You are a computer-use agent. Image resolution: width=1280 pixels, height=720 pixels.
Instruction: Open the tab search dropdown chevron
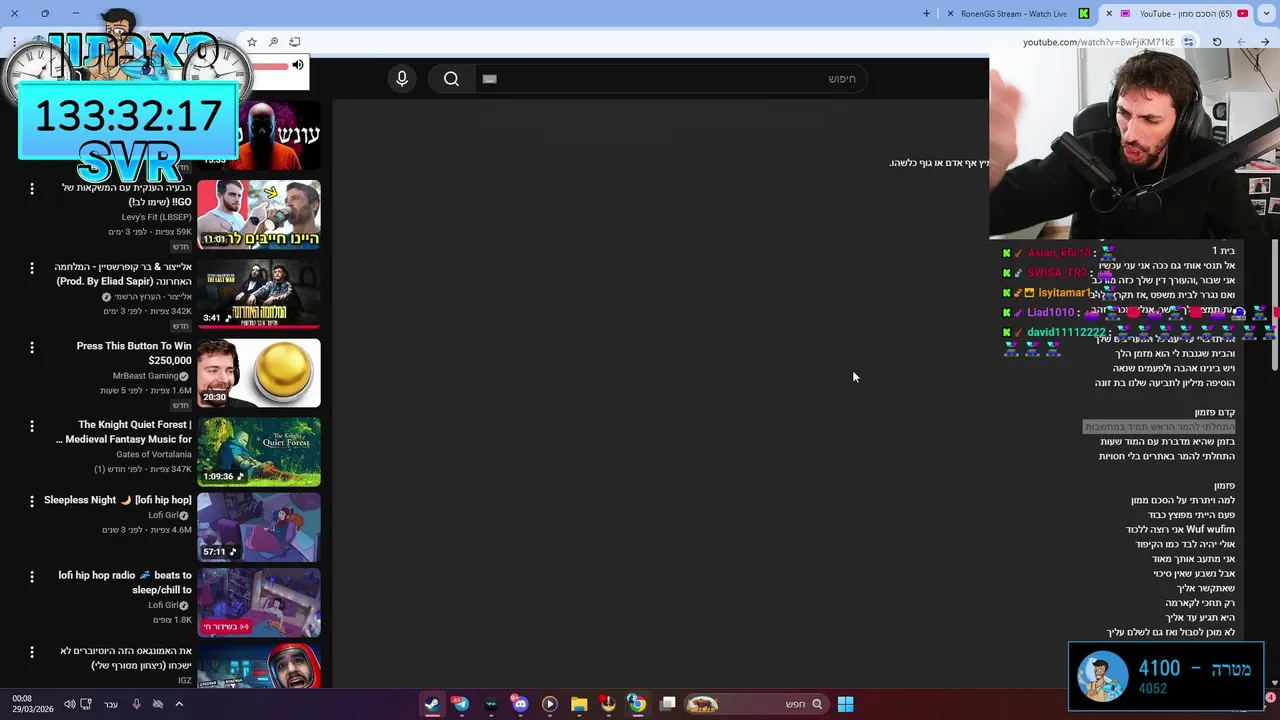tap(1268, 13)
